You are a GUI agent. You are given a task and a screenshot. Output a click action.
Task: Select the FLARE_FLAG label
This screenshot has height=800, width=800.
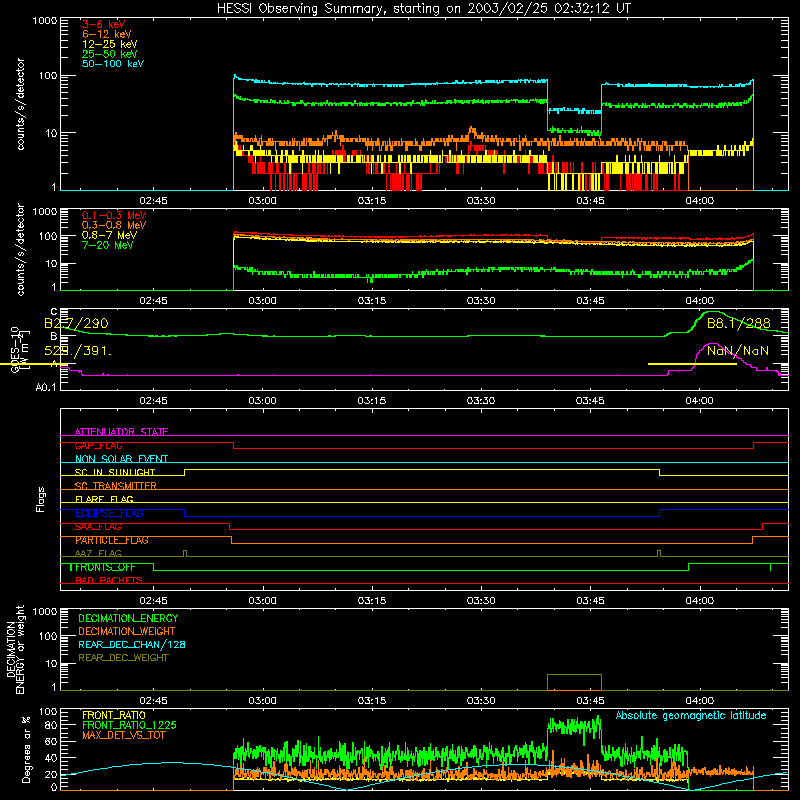[104, 499]
